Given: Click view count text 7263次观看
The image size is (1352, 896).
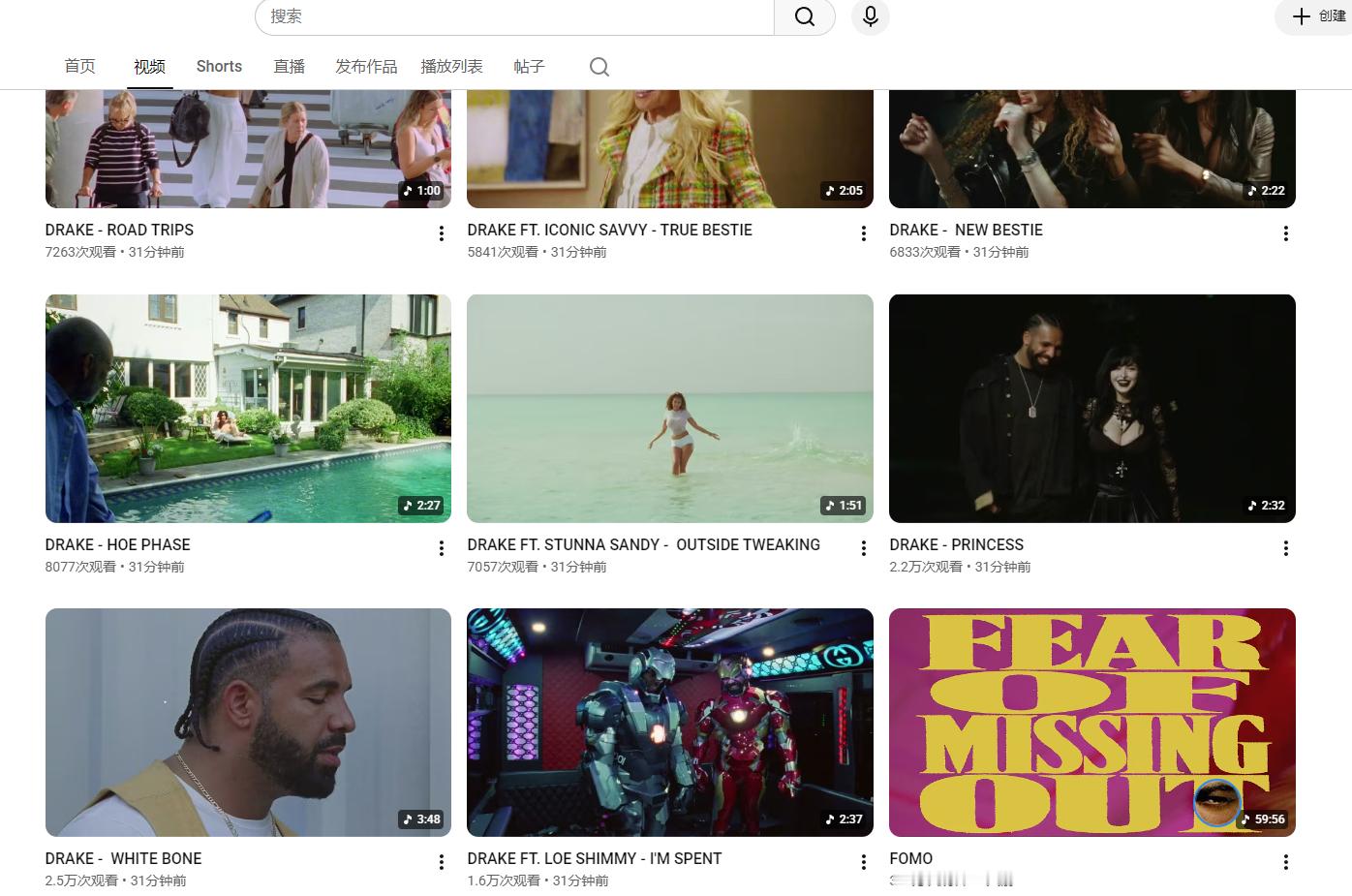Looking at the screenshot, I should (x=80, y=252).
